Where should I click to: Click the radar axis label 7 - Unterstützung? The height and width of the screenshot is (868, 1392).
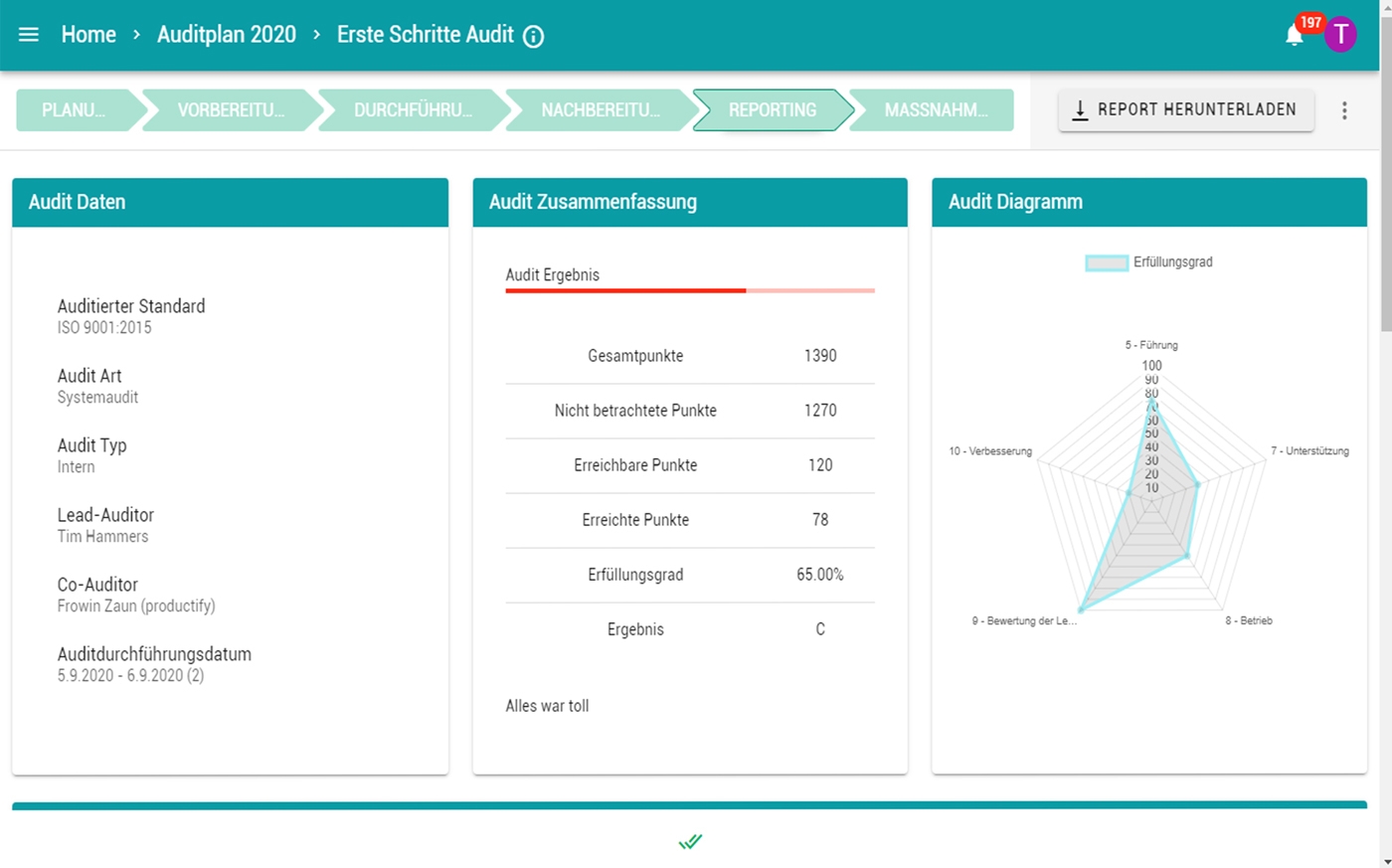pyautogui.click(x=1309, y=450)
